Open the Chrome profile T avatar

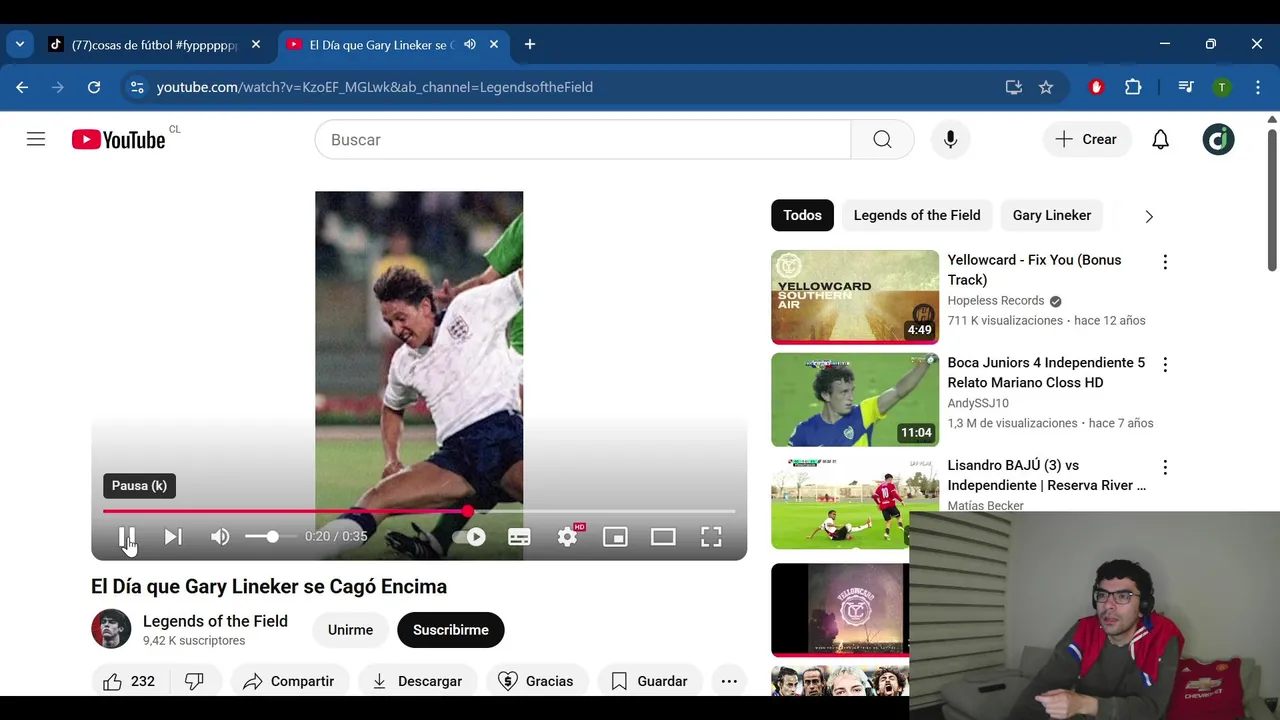coord(1222,87)
